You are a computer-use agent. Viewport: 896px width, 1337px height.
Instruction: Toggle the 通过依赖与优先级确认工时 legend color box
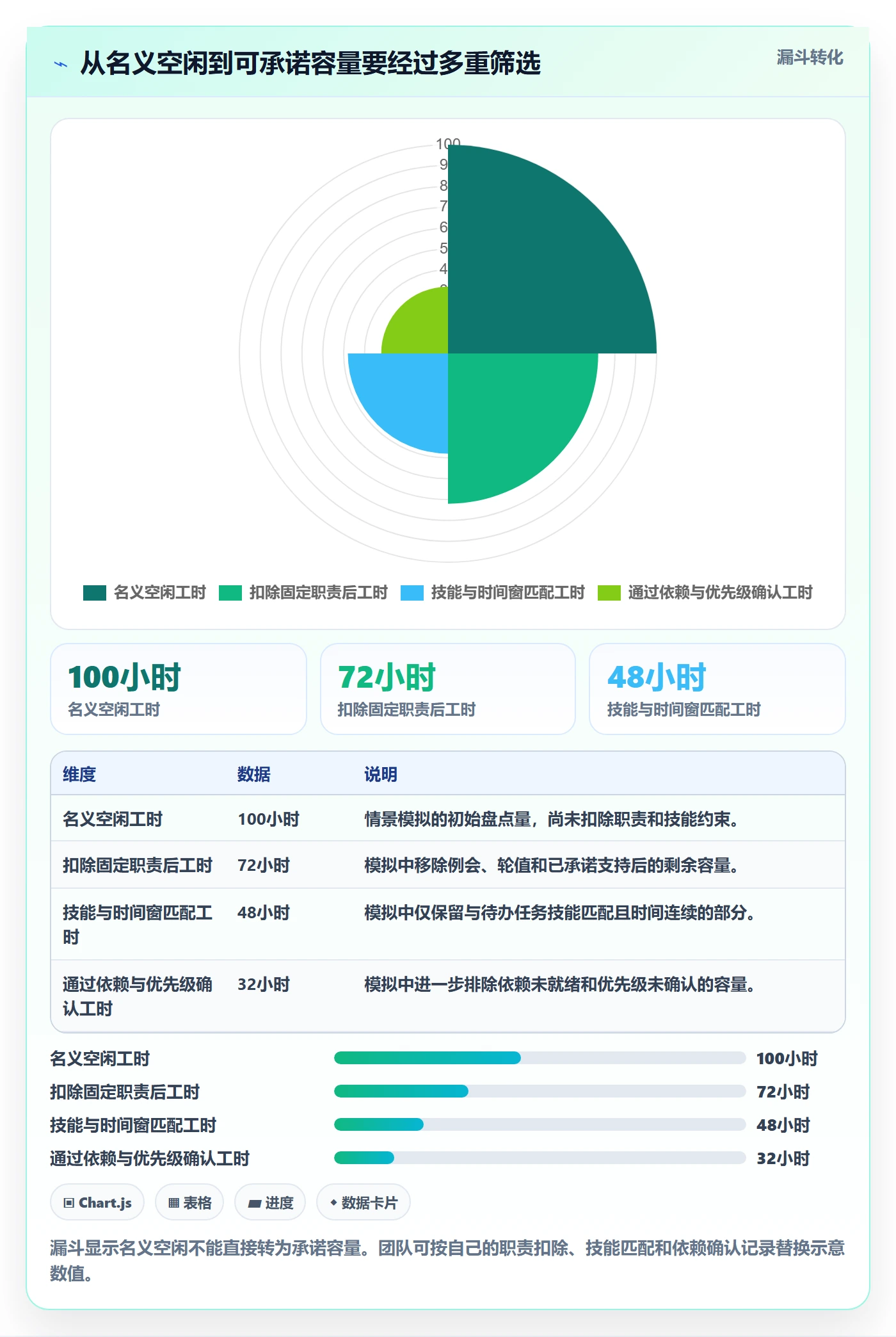tap(609, 592)
